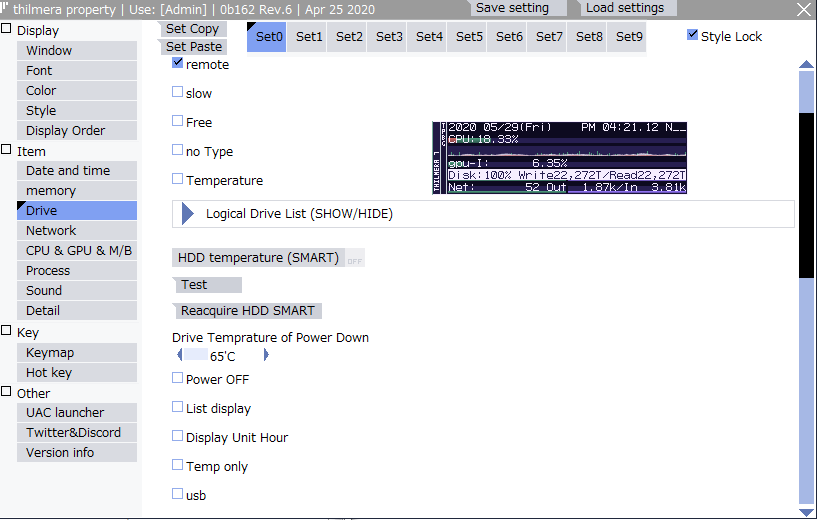Image resolution: width=817 pixels, height=520 pixels.
Task: Check the no Type option
Action: click(x=178, y=150)
